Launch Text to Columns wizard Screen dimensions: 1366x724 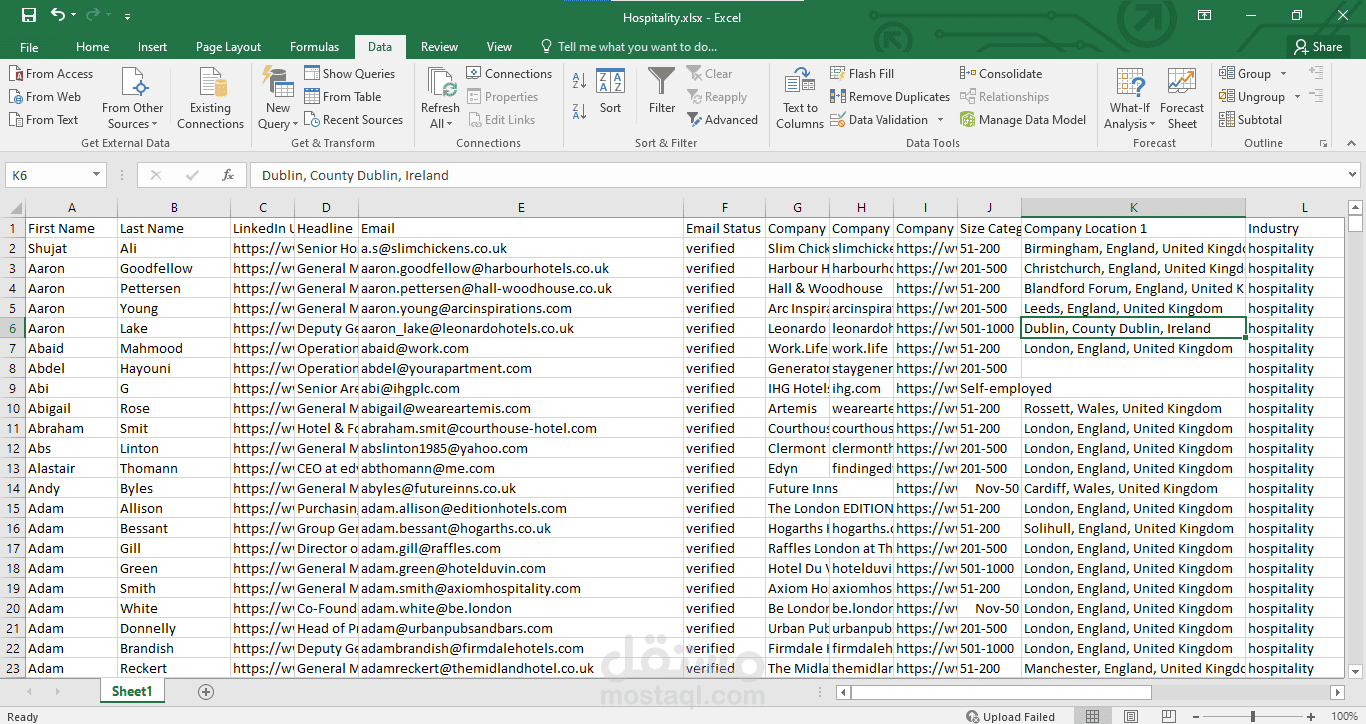(x=800, y=98)
